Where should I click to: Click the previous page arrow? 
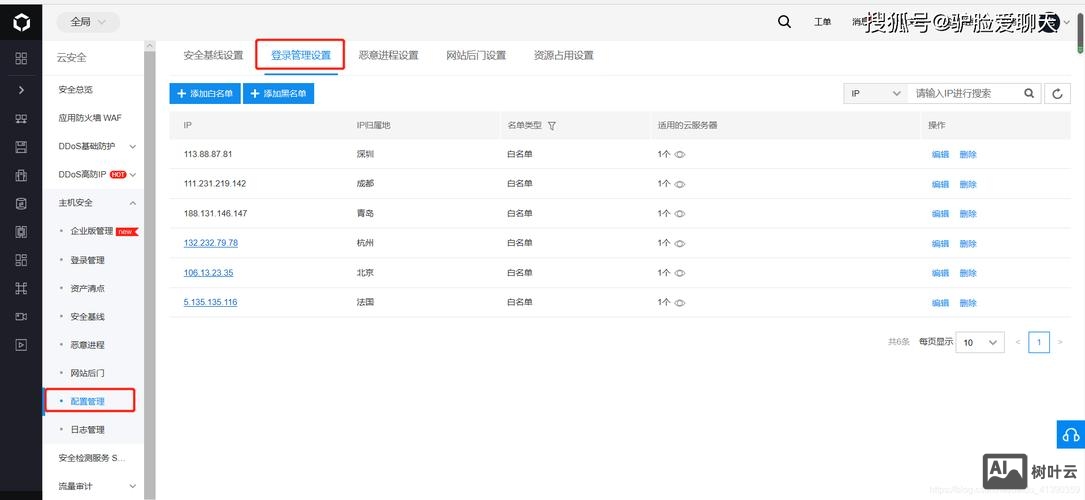point(1017,342)
